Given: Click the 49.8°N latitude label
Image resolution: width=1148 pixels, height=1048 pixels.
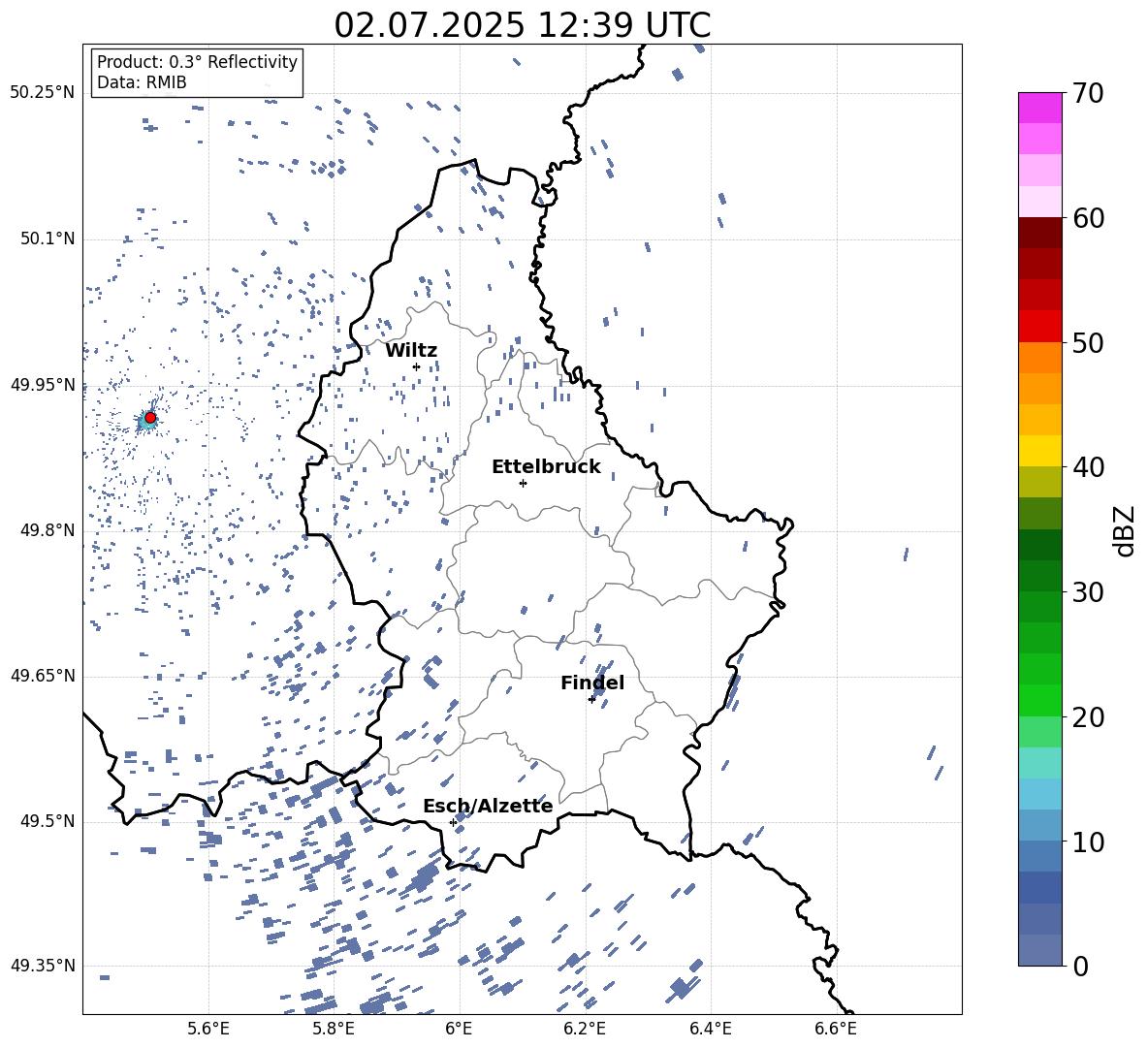Looking at the screenshot, I should coord(47,530).
